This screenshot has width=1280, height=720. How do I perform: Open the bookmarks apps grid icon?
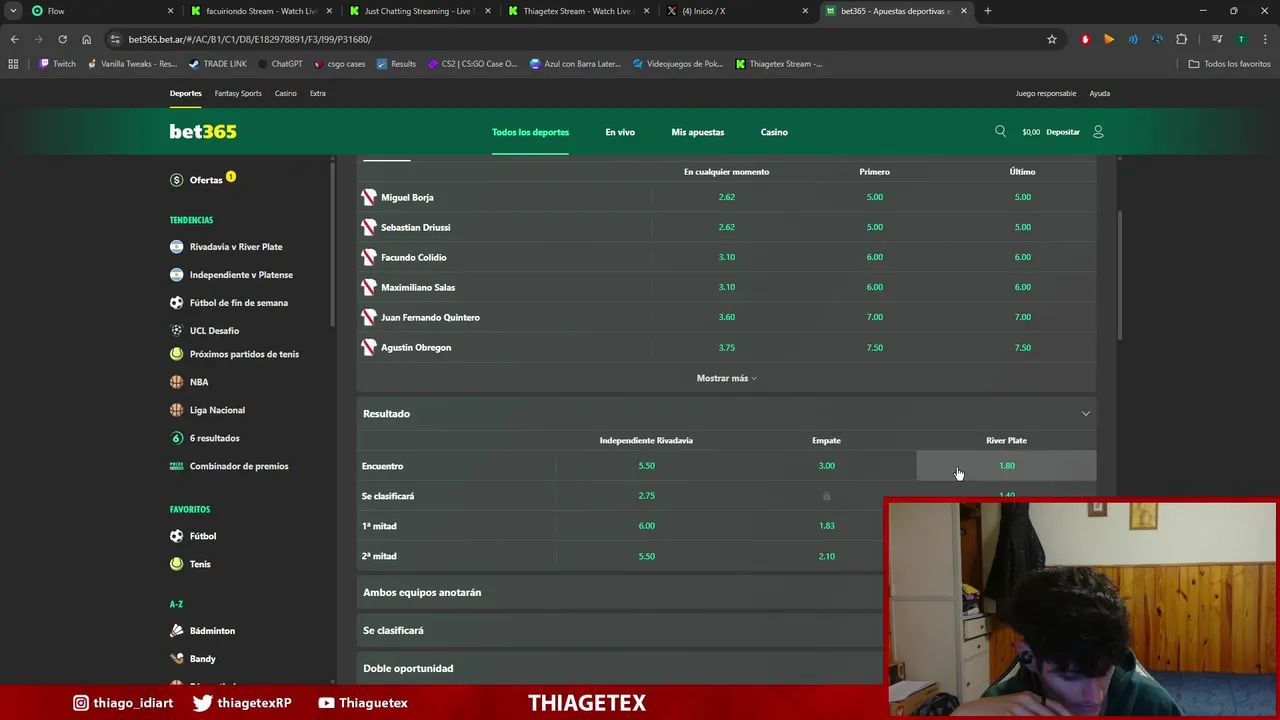[x=13, y=64]
